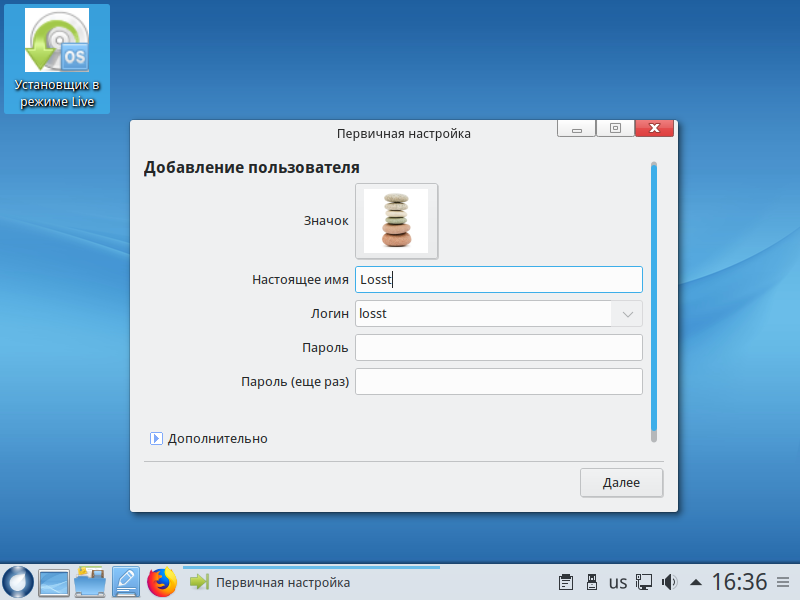
Task: Expand the Дополнительно section
Action: click(x=156, y=438)
